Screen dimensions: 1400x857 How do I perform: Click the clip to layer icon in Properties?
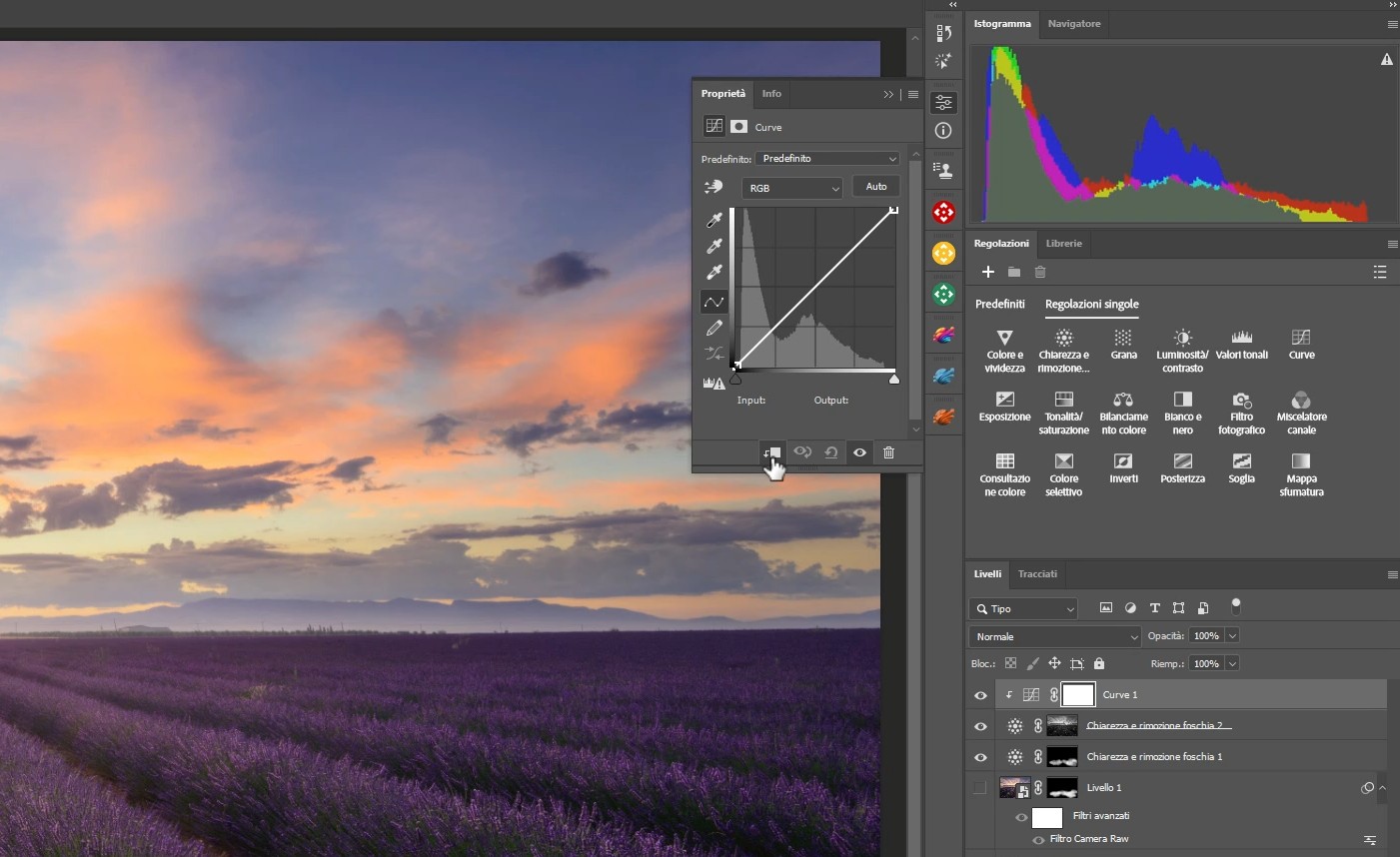(x=771, y=452)
